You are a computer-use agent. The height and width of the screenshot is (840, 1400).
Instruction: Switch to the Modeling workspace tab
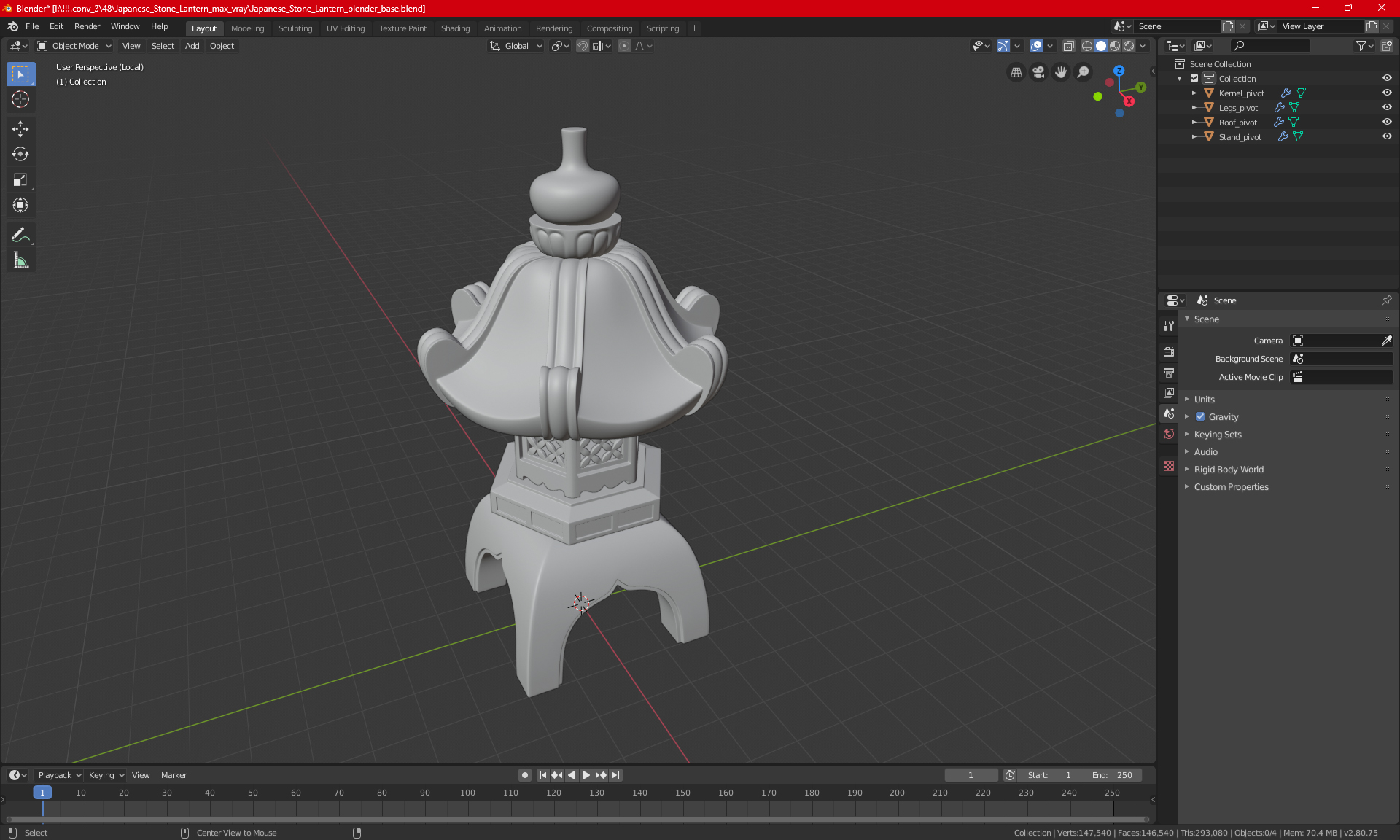247,28
